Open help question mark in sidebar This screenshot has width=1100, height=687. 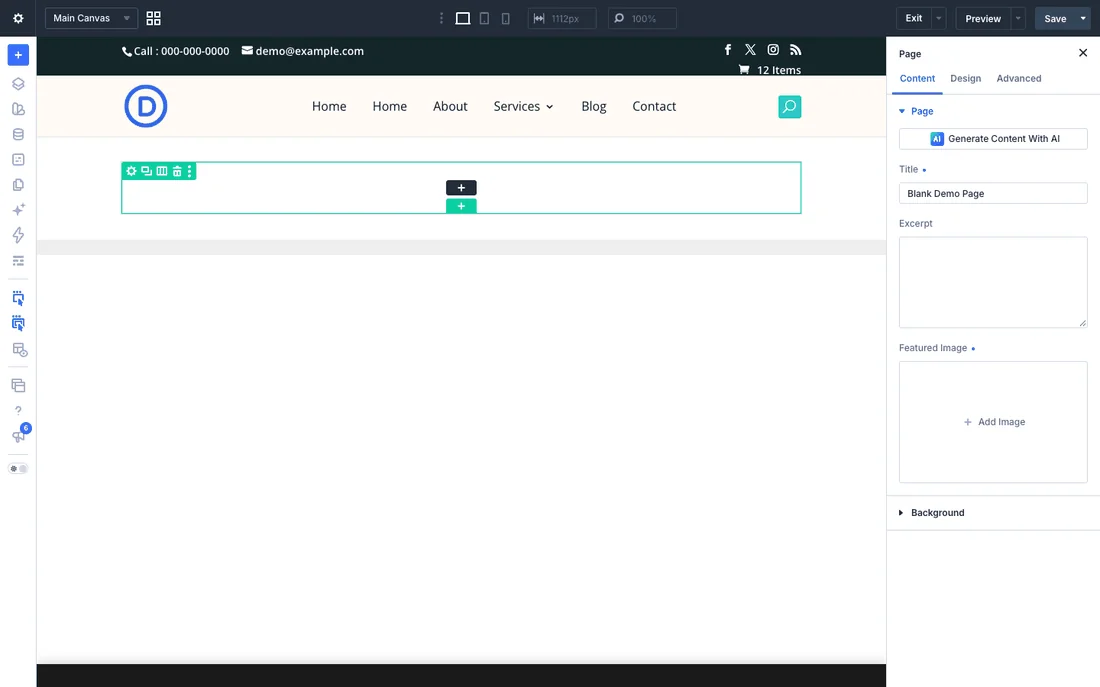tap(18, 411)
